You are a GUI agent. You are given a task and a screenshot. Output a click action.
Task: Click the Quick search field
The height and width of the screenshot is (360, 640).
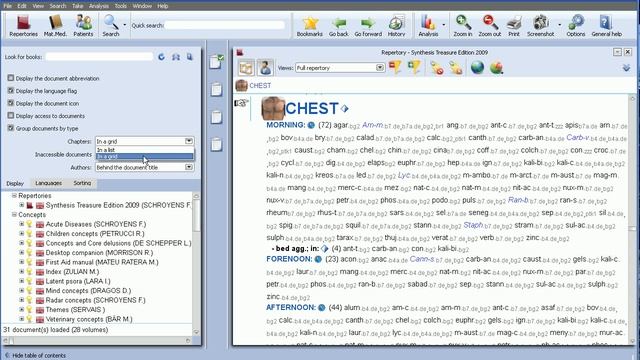coord(224,25)
